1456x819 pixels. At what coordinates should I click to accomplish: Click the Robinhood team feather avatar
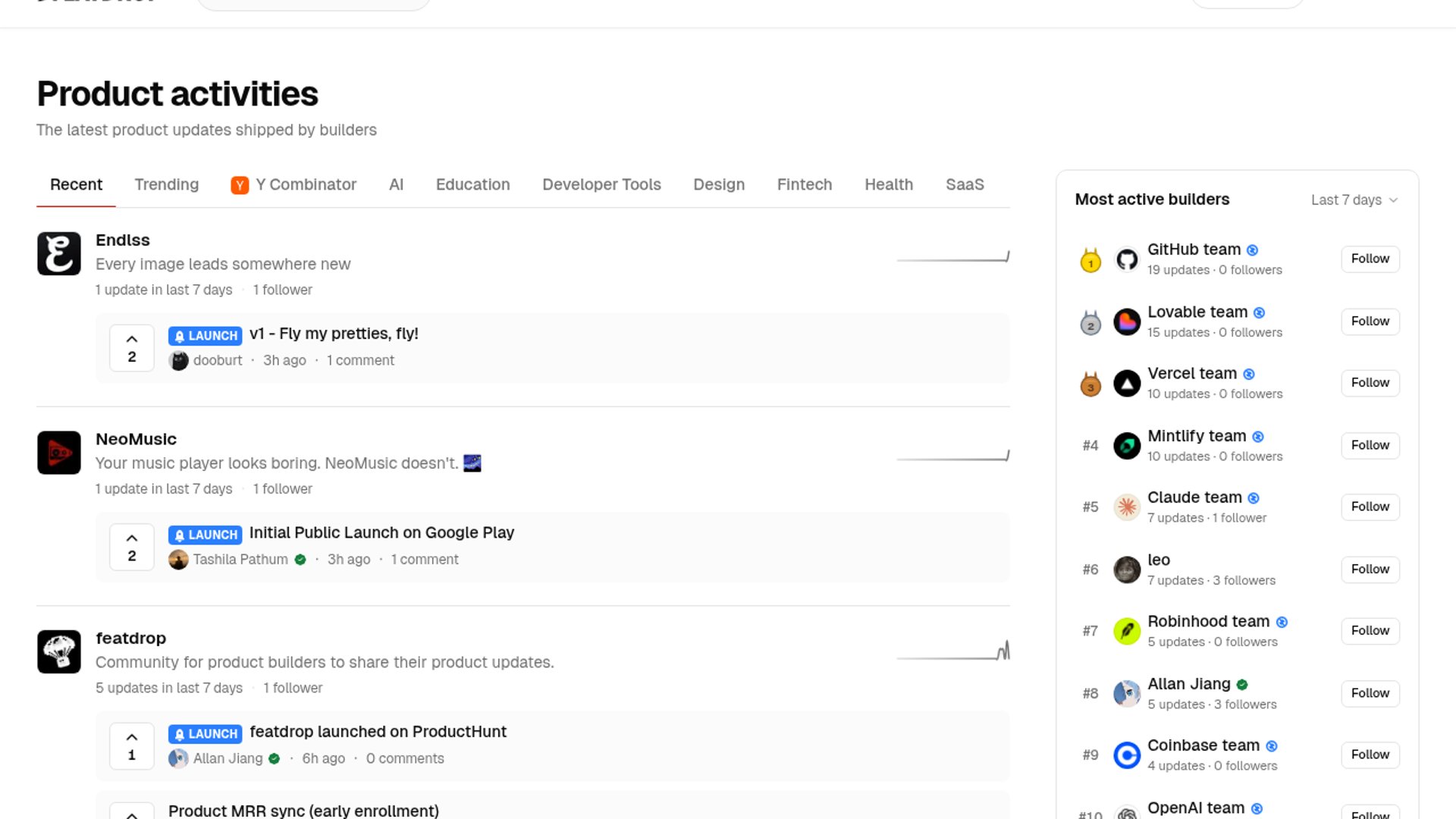pos(1127,631)
